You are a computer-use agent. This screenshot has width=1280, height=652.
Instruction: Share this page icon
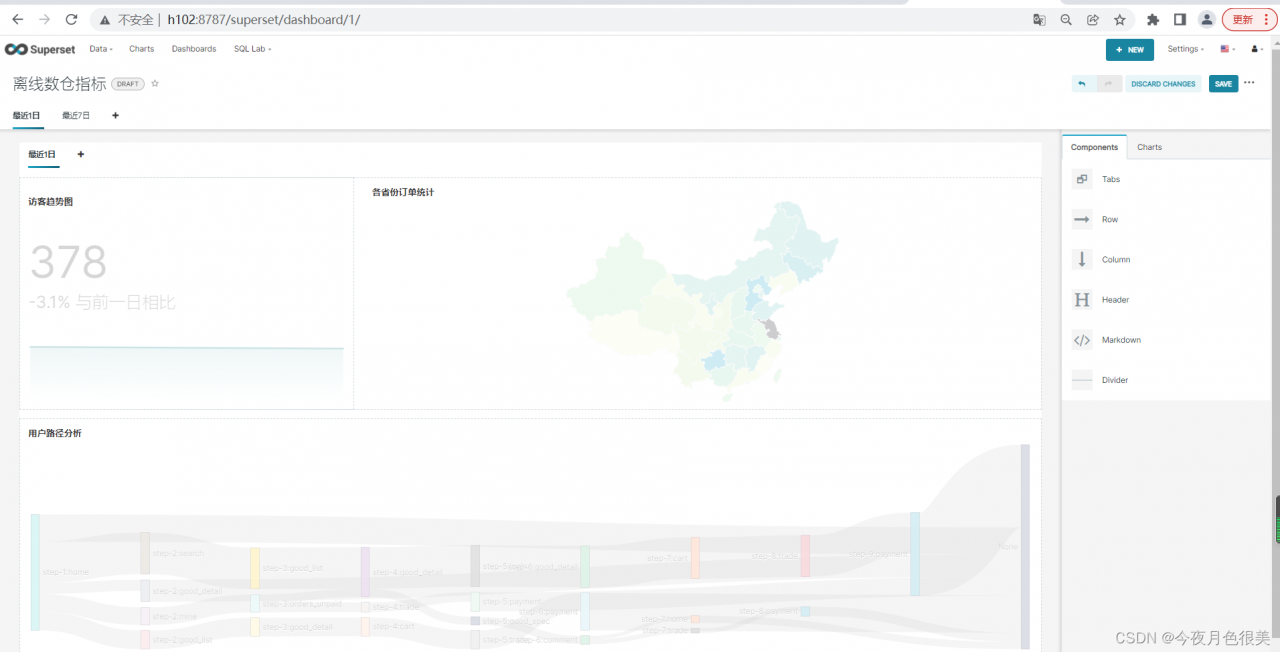[x=1093, y=19]
